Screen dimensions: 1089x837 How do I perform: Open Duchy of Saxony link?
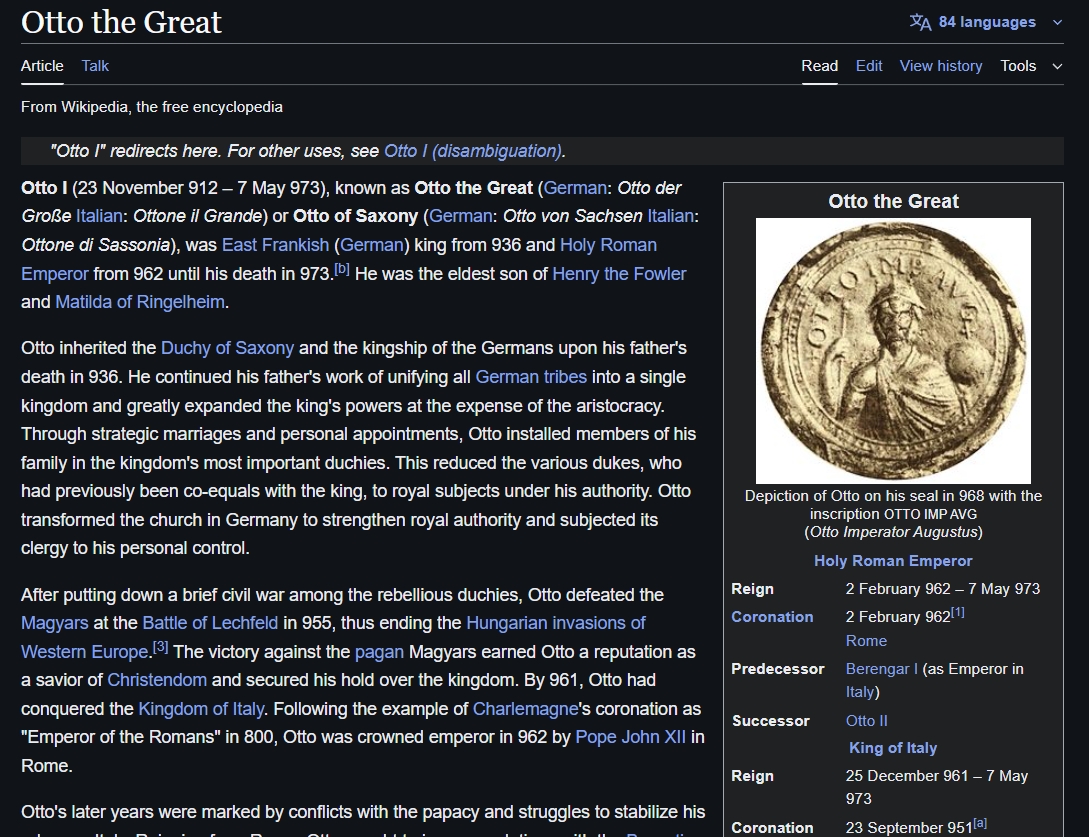[227, 348]
